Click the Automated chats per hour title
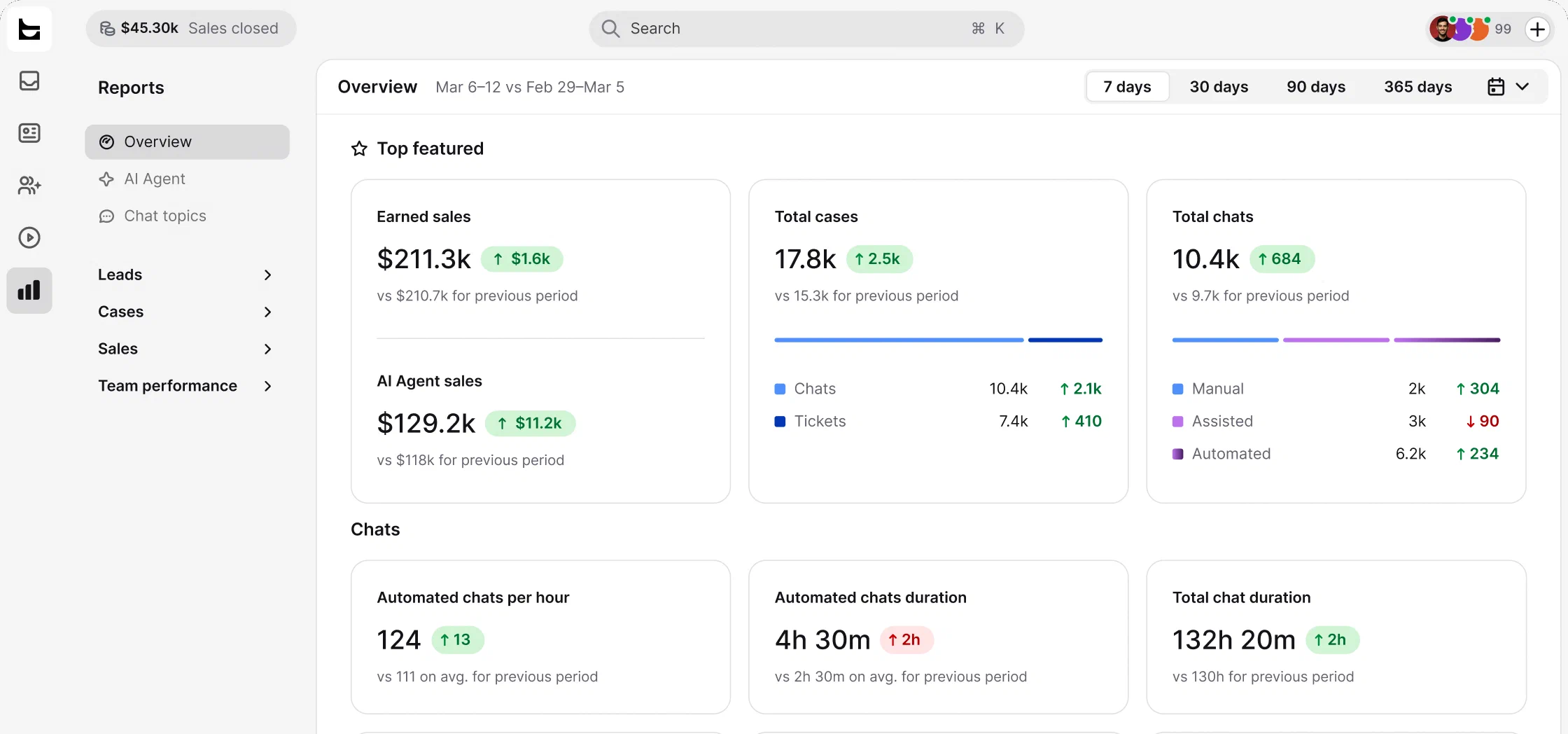The width and height of the screenshot is (1568, 734). (473, 597)
